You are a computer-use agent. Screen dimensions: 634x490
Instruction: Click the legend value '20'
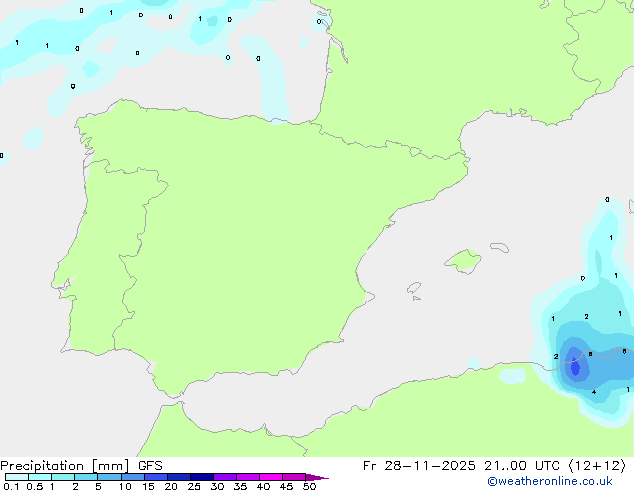tap(171, 486)
